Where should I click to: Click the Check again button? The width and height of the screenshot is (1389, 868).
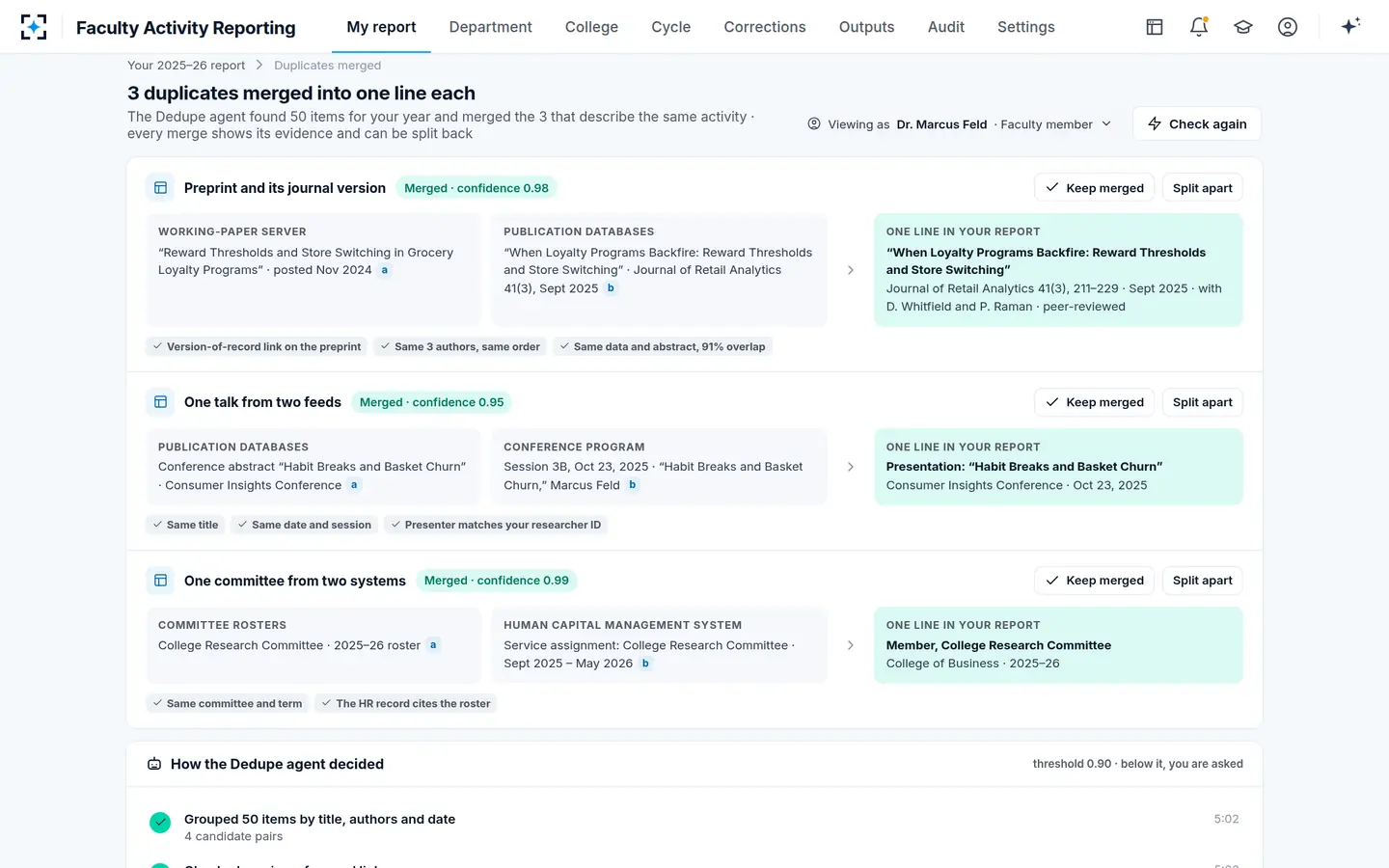pos(1197,123)
